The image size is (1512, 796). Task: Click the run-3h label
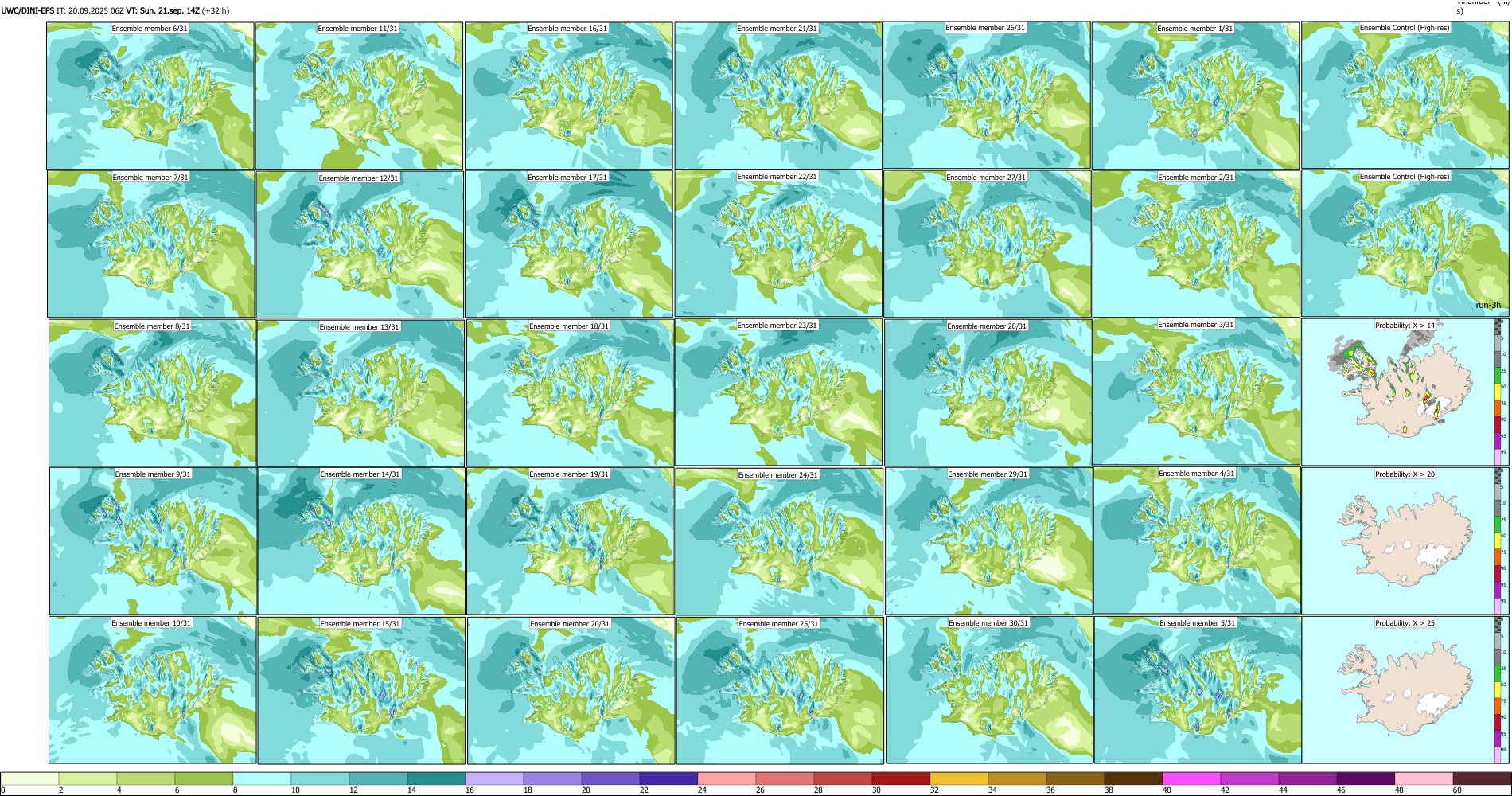pos(1488,305)
